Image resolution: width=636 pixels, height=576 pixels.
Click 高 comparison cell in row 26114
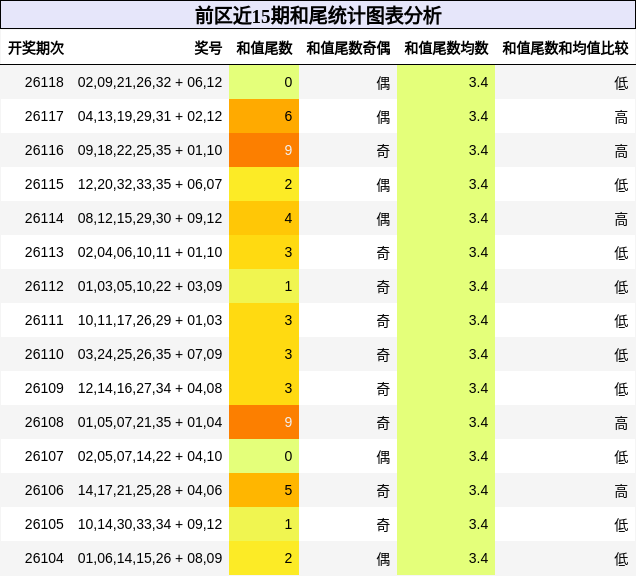tap(565, 219)
